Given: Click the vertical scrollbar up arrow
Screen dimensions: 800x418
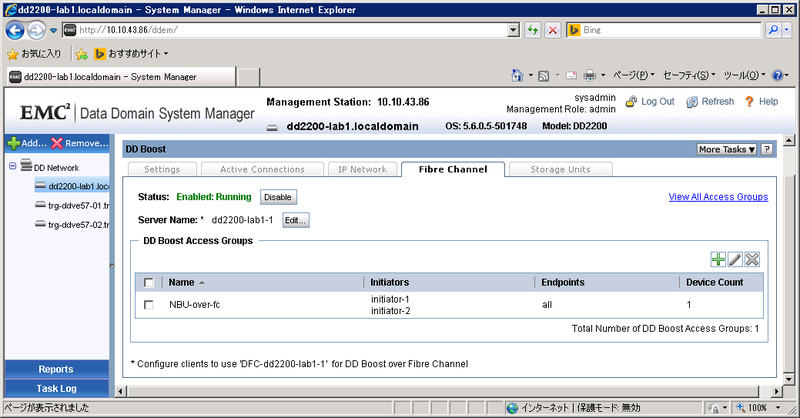Looking at the screenshot, I should point(789,140).
